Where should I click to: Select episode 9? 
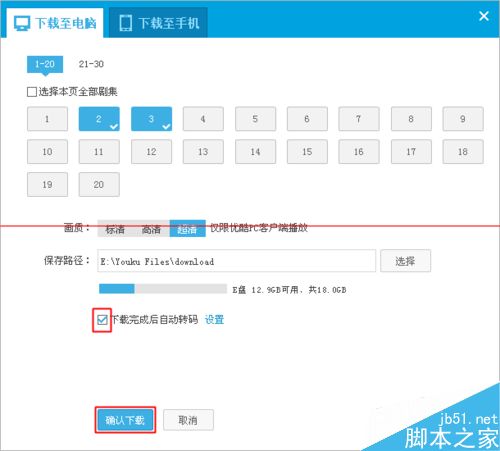click(463, 119)
